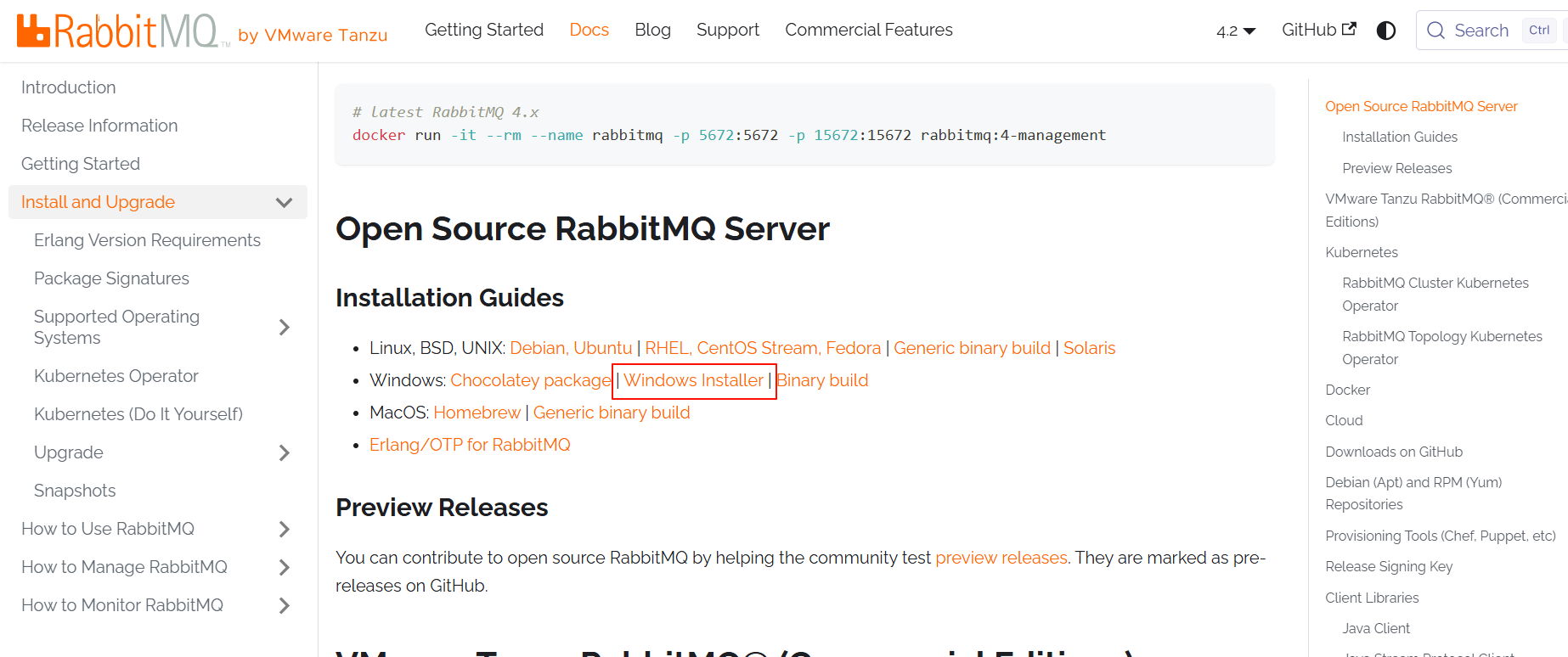Click the RabbitMQ logo

(123, 31)
